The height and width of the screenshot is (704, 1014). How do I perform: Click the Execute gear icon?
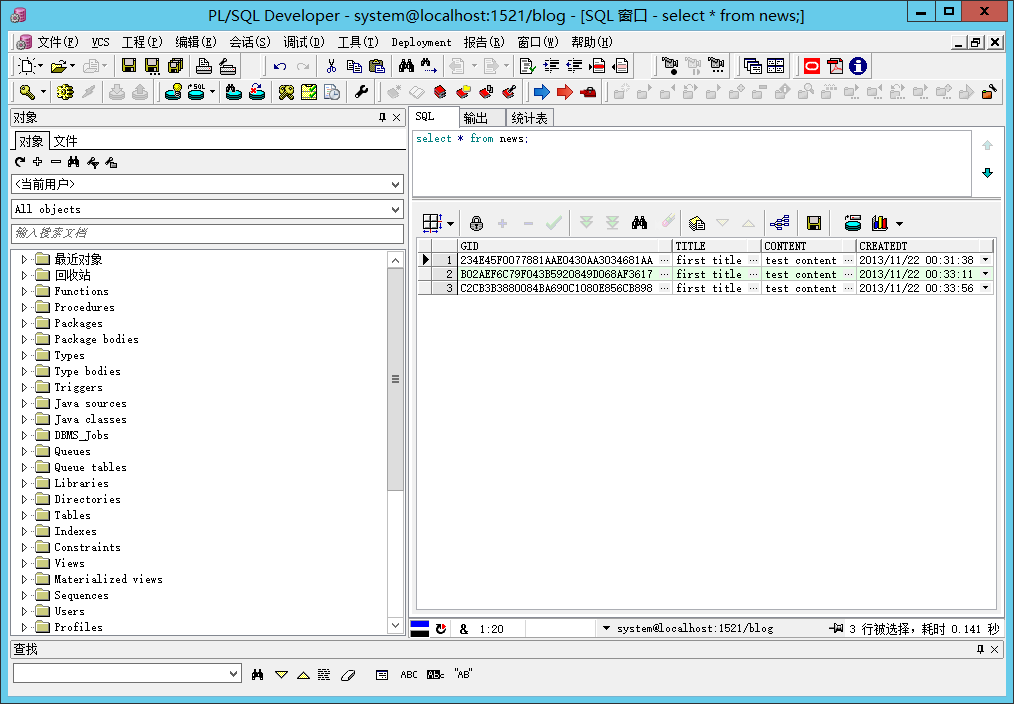point(65,92)
